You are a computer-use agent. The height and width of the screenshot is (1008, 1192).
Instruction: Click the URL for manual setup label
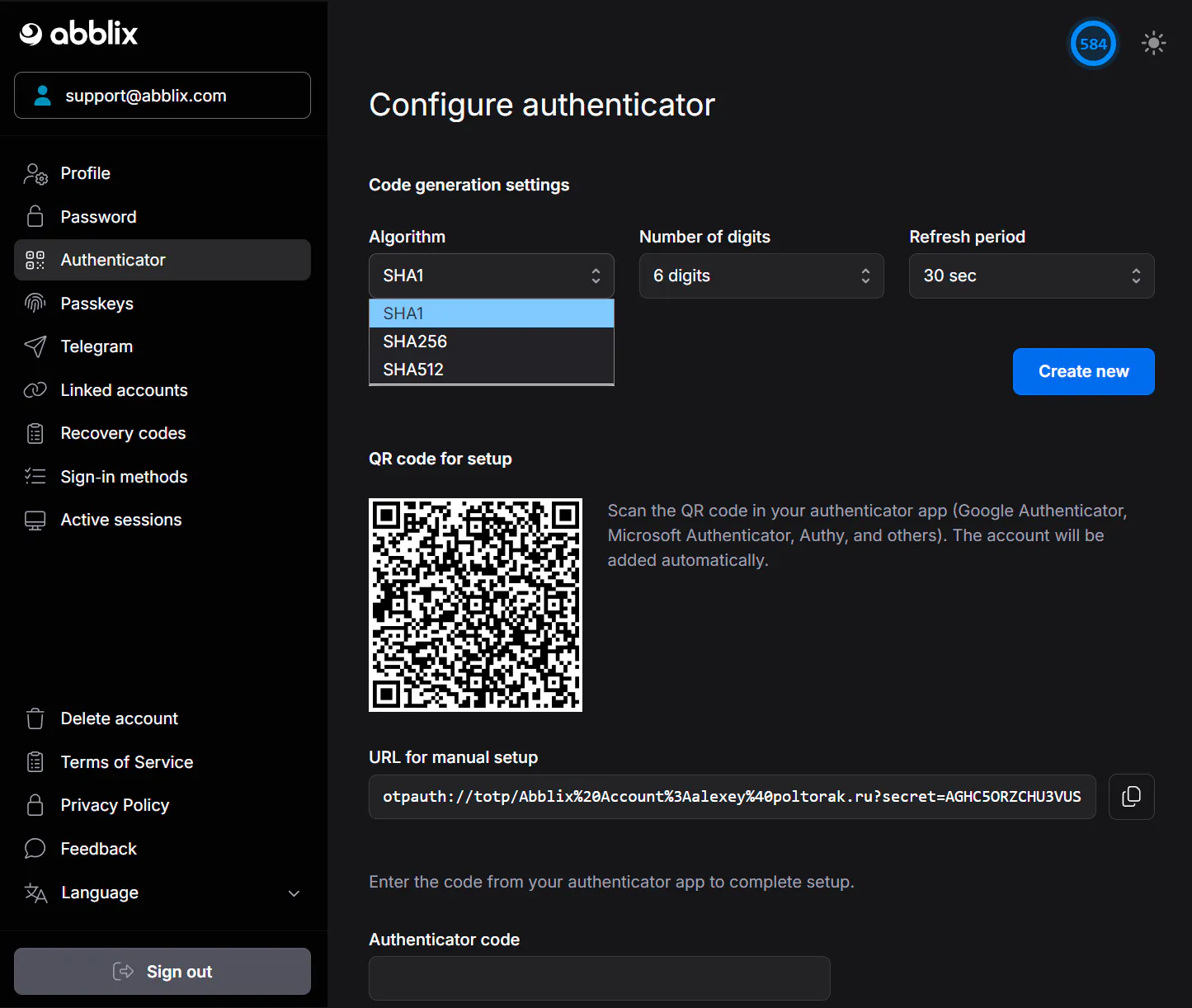pos(454,757)
